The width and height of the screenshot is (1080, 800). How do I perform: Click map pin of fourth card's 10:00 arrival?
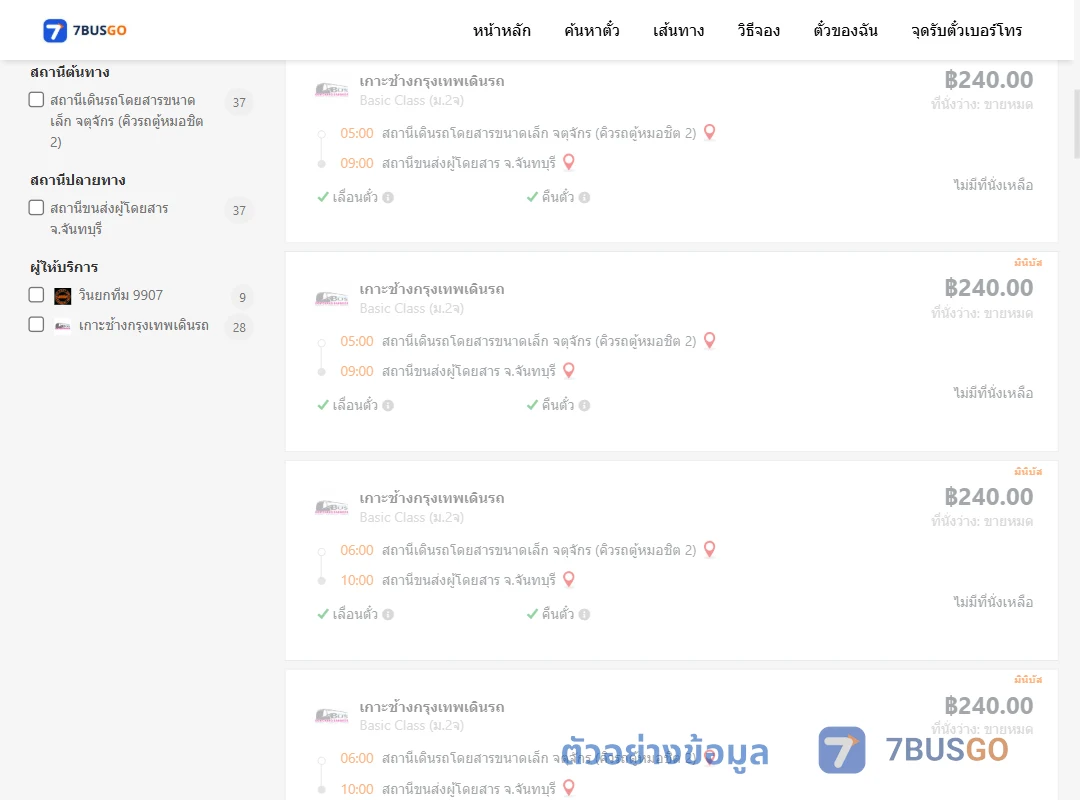point(569,788)
